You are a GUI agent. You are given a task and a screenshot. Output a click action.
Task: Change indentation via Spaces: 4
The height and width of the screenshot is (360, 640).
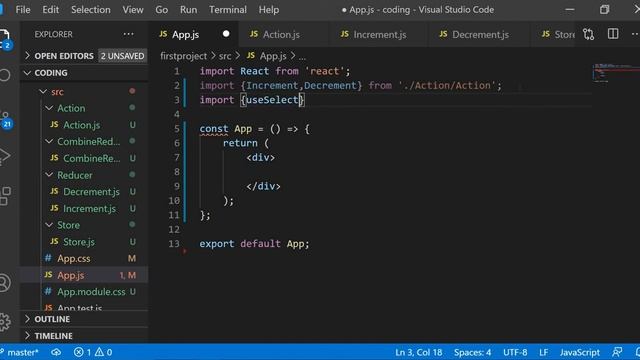pyautogui.click(x=472, y=352)
